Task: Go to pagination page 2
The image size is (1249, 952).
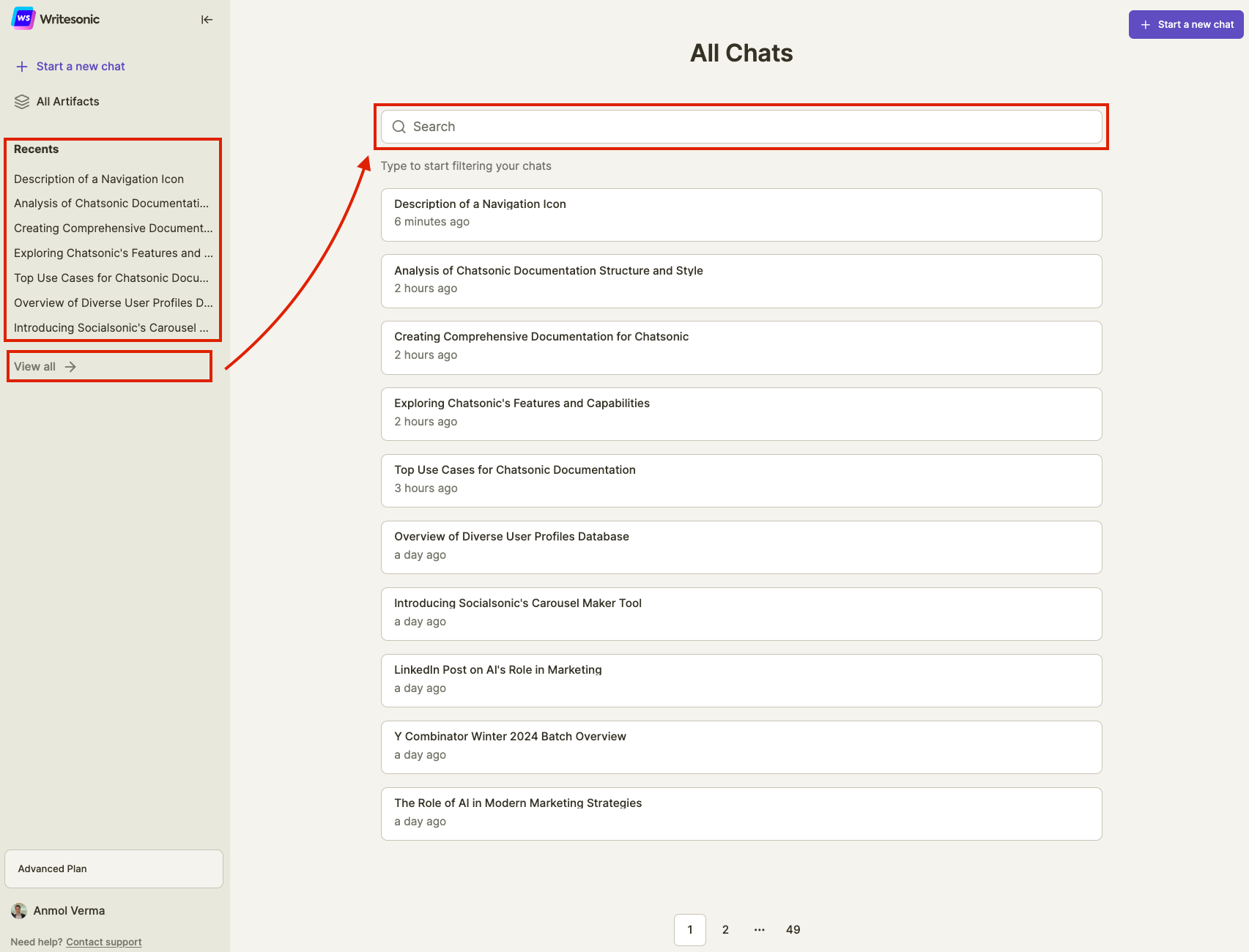Action: pos(725,930)
